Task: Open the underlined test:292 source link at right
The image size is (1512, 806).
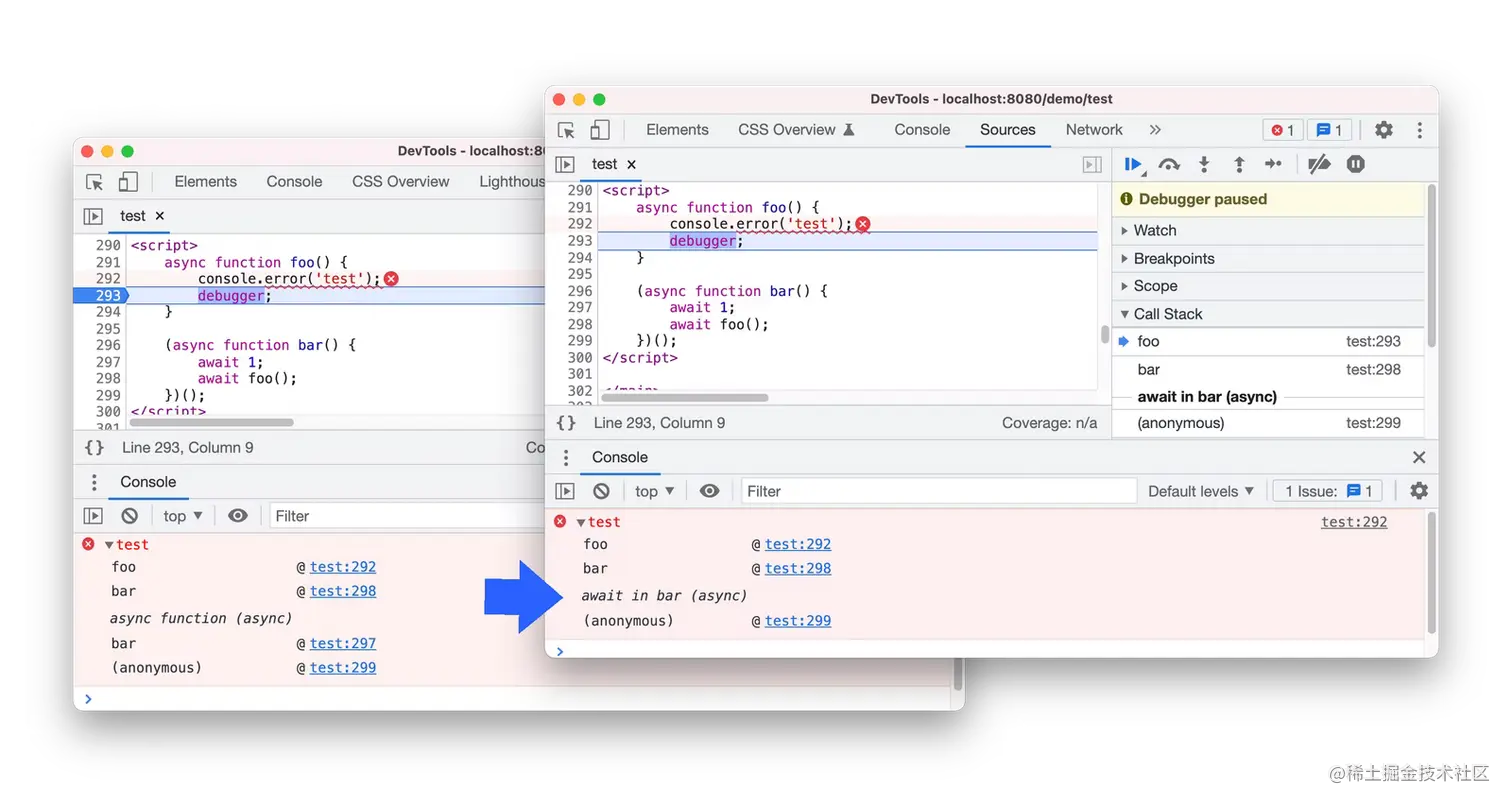Action: [x=1354, y=522]
